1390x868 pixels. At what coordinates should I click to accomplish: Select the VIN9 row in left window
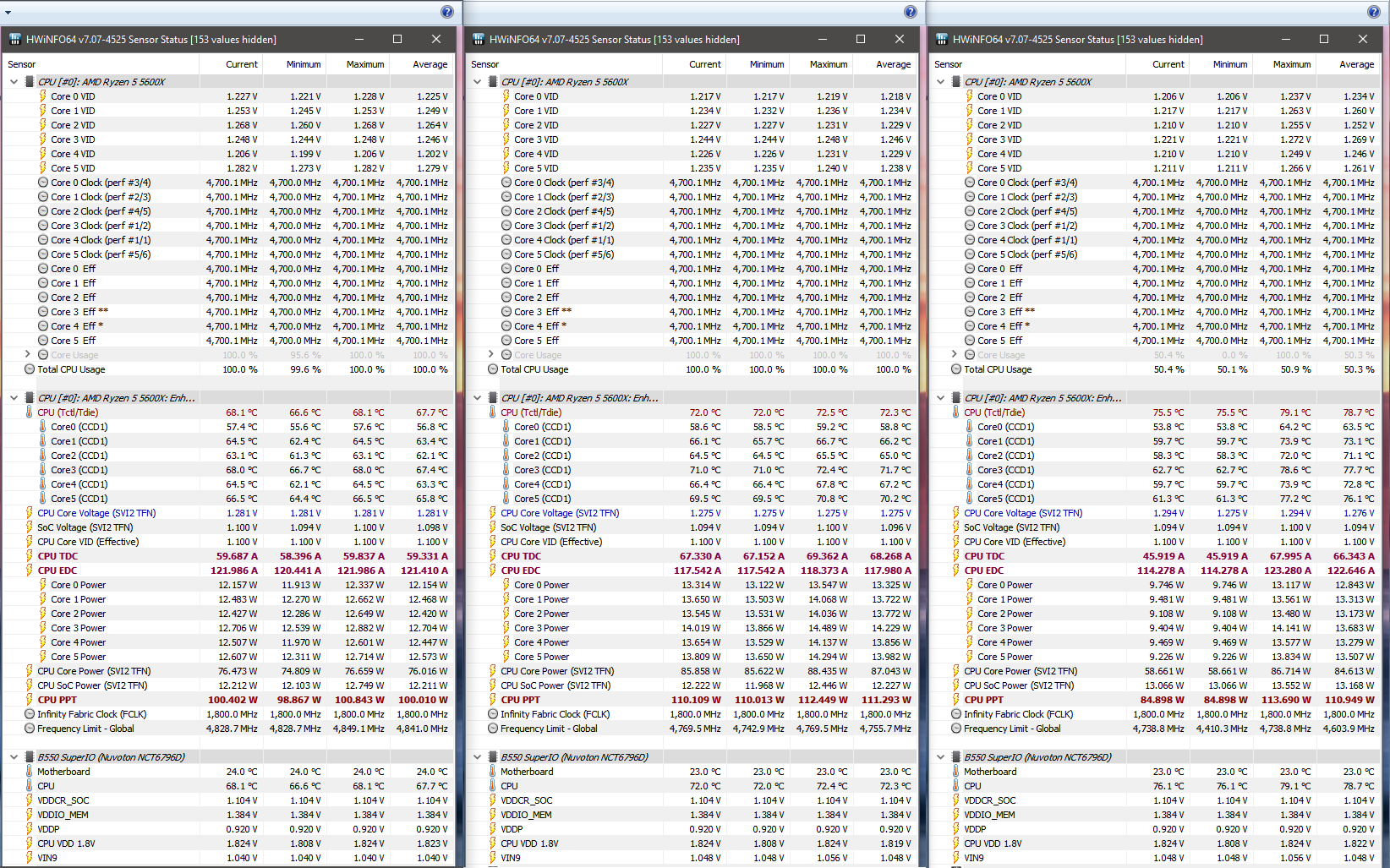coord(228,858)
